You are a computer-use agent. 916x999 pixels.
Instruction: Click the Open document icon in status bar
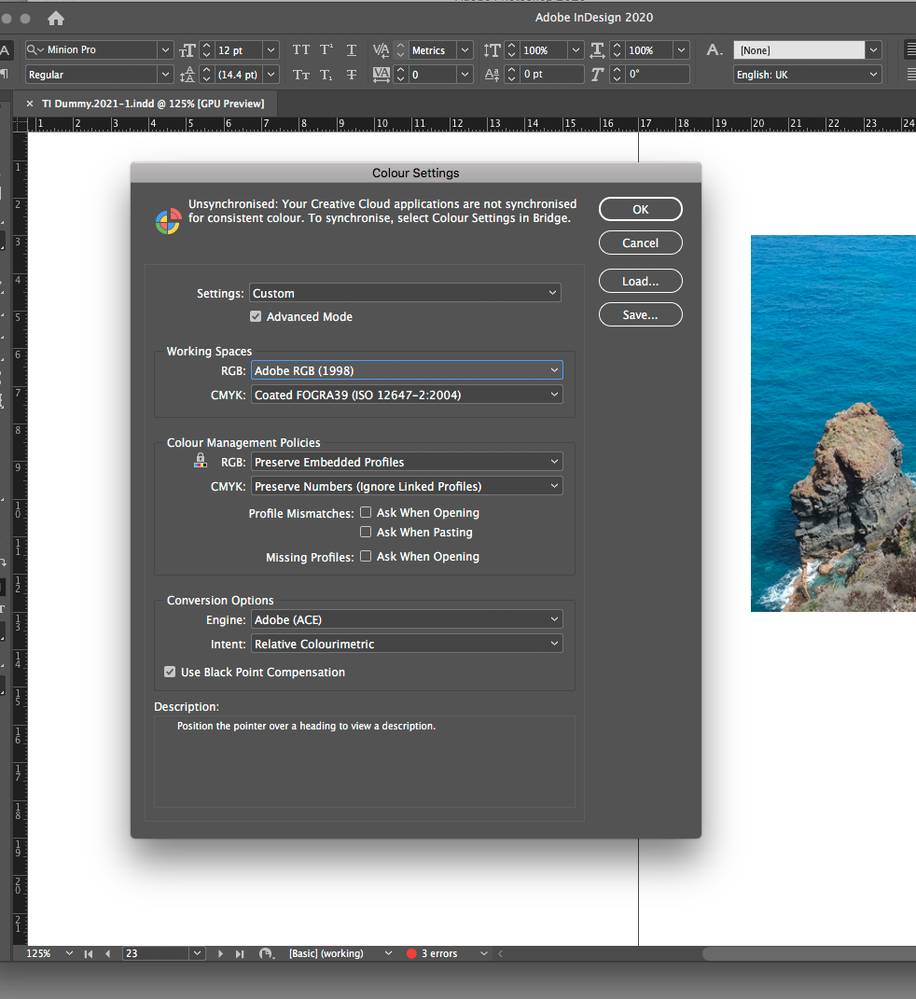266,954
